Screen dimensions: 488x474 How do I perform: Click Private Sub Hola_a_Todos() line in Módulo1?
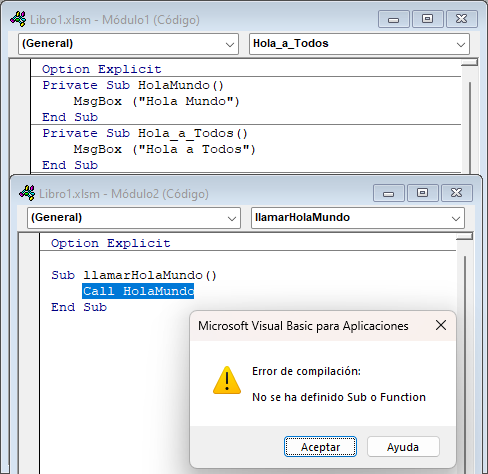pos(145,133)
